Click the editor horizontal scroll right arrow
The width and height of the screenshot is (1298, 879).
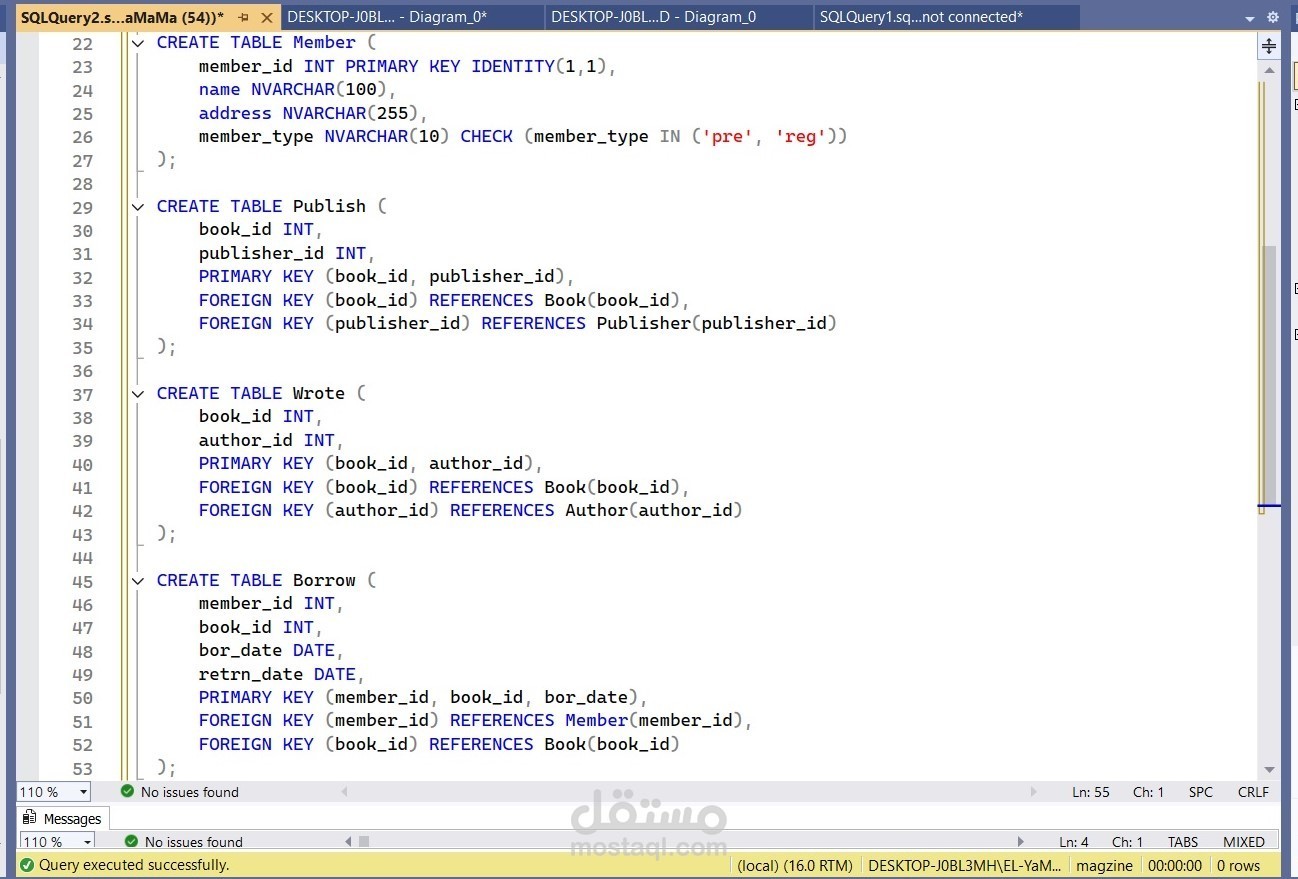point(1034,792)
